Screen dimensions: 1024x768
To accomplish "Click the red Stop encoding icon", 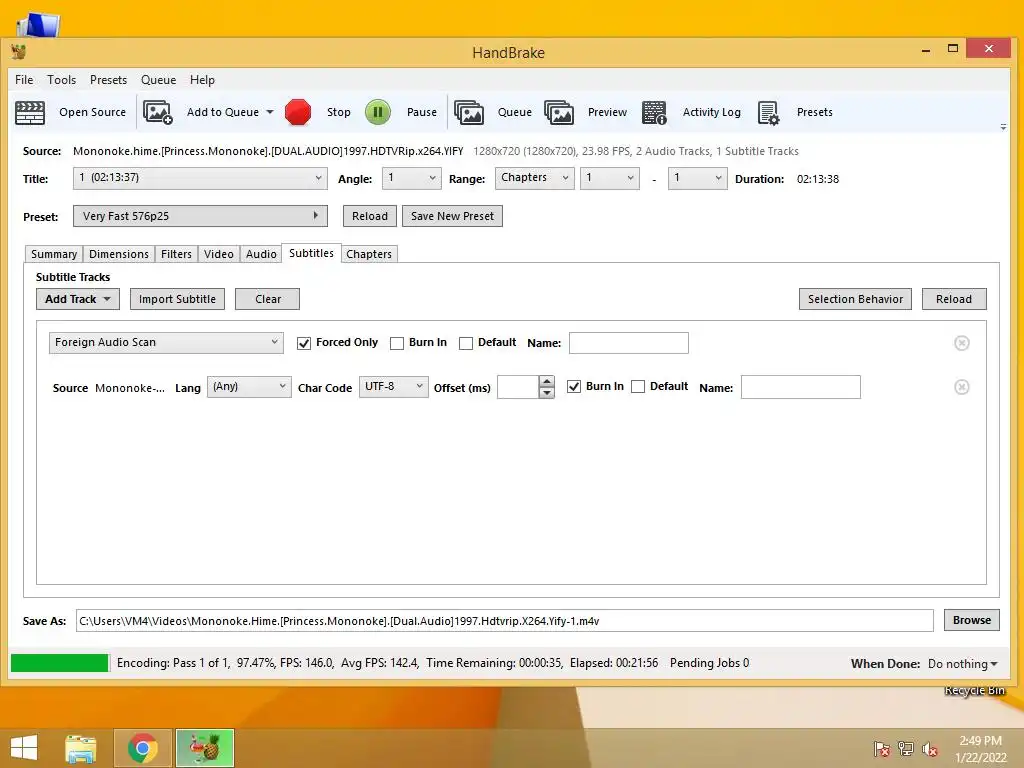I will (x=298, y=112).
